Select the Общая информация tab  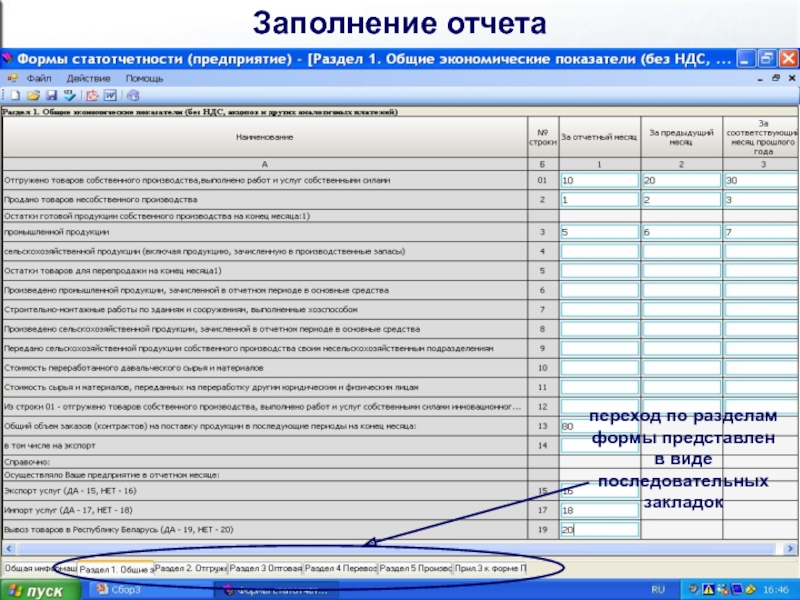click(x=39, y=568)
